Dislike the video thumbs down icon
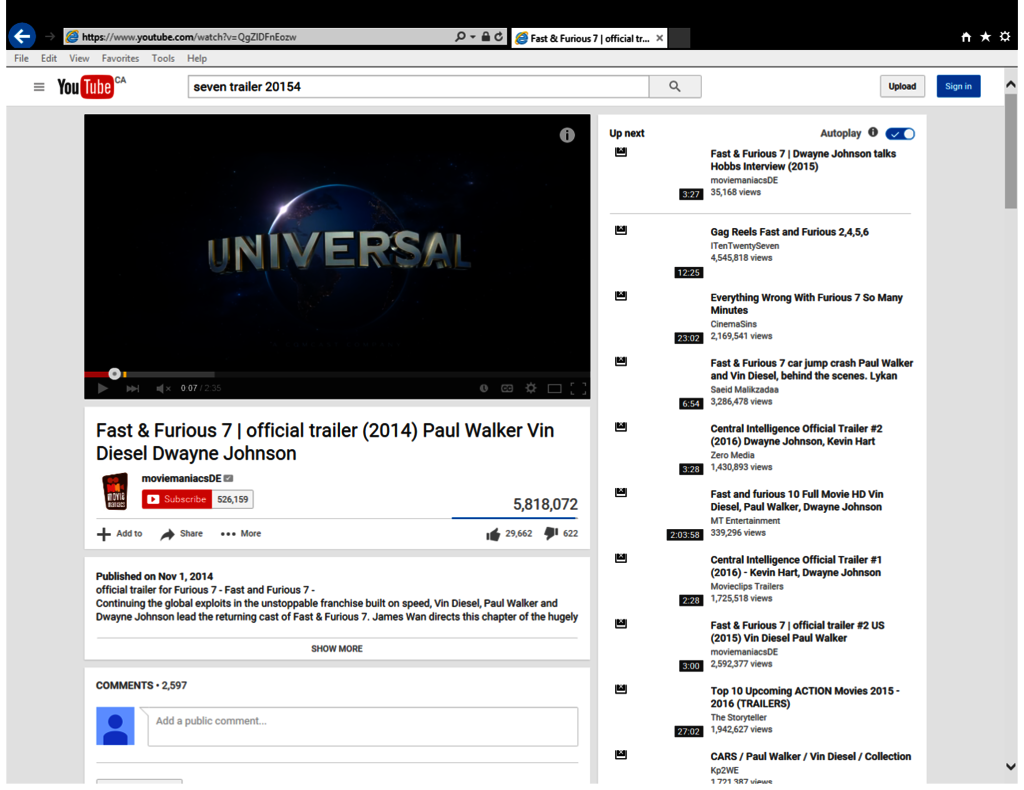1024x790 pixels. pyautogui.click(x=551, y=534)
